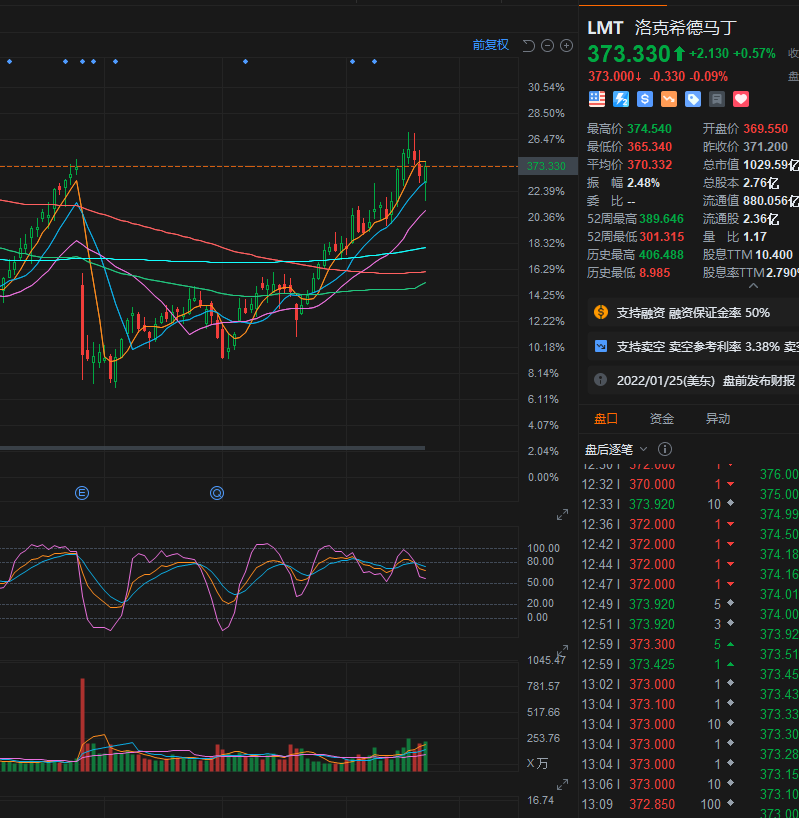Click gray info icon in earnings date row
Viewport: 799px width, 818px height.
[600, 380]
